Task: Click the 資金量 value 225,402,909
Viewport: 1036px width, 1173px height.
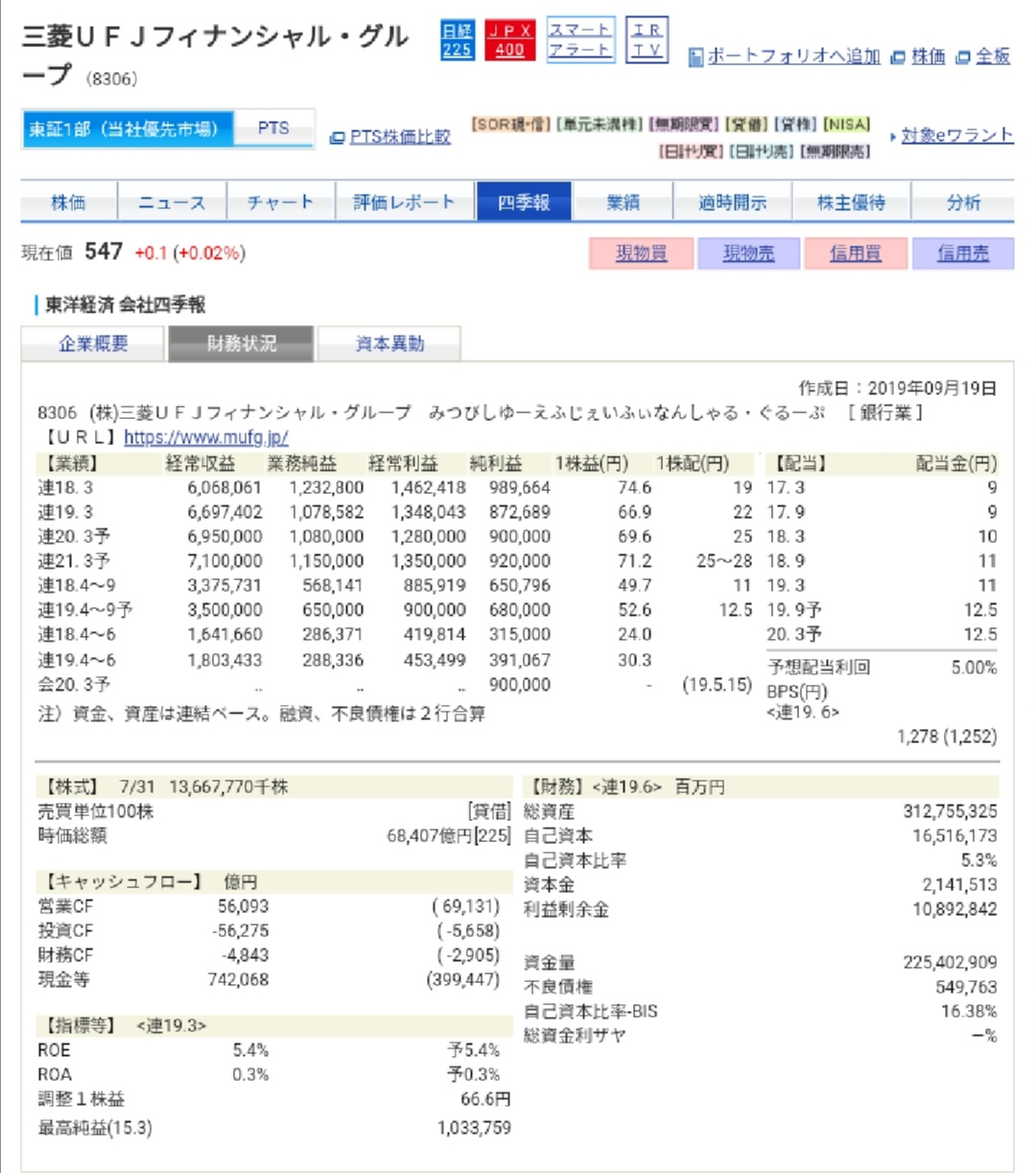Action: point(950,962)
